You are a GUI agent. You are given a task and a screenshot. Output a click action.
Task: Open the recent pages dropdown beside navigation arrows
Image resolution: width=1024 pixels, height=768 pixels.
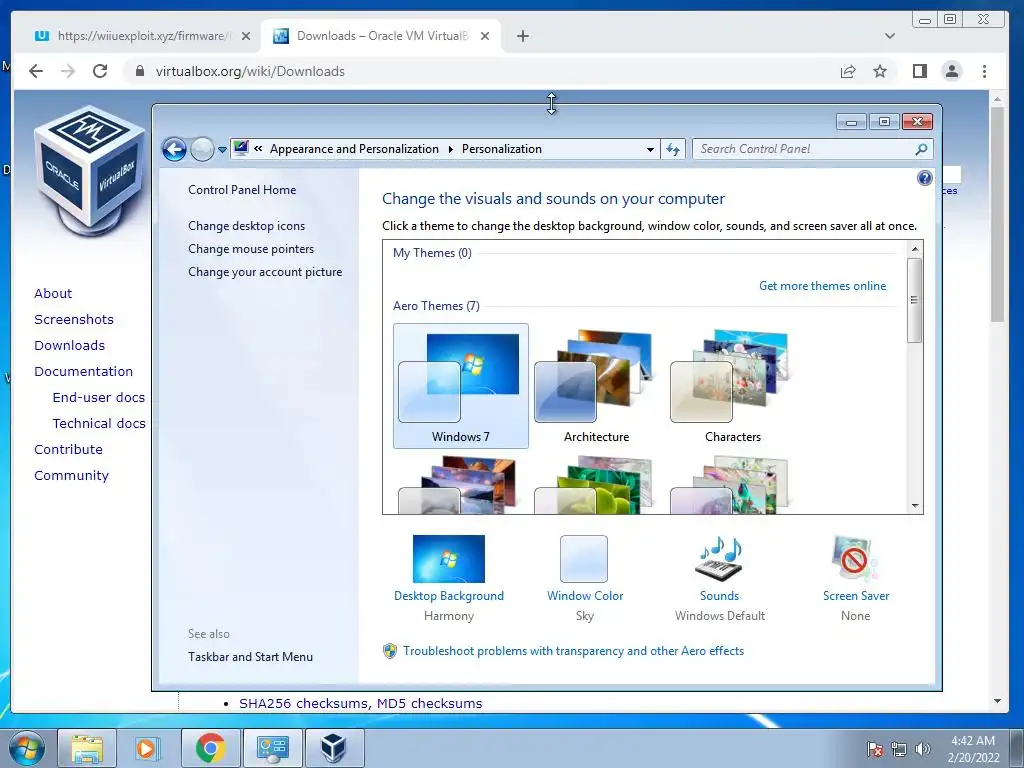point(222,150)
